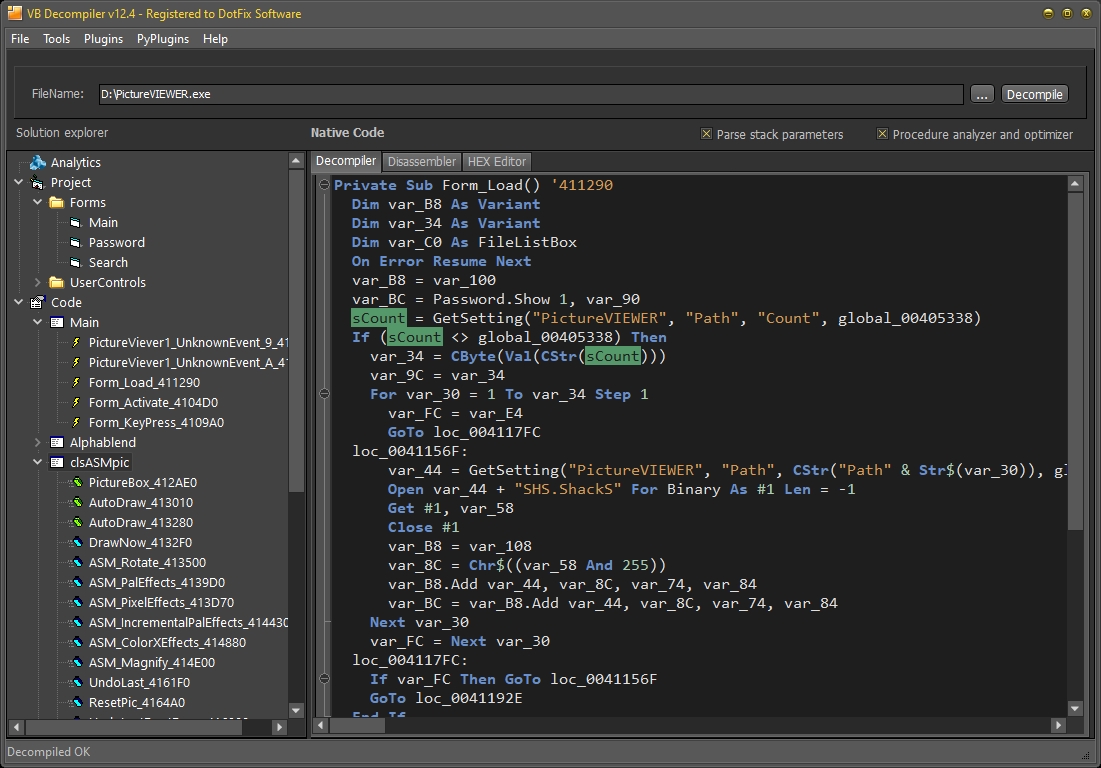Screen dimensions: 1101x768
Task: Select AutoDraw_413280 in the tree
Action: coord(140,522)
